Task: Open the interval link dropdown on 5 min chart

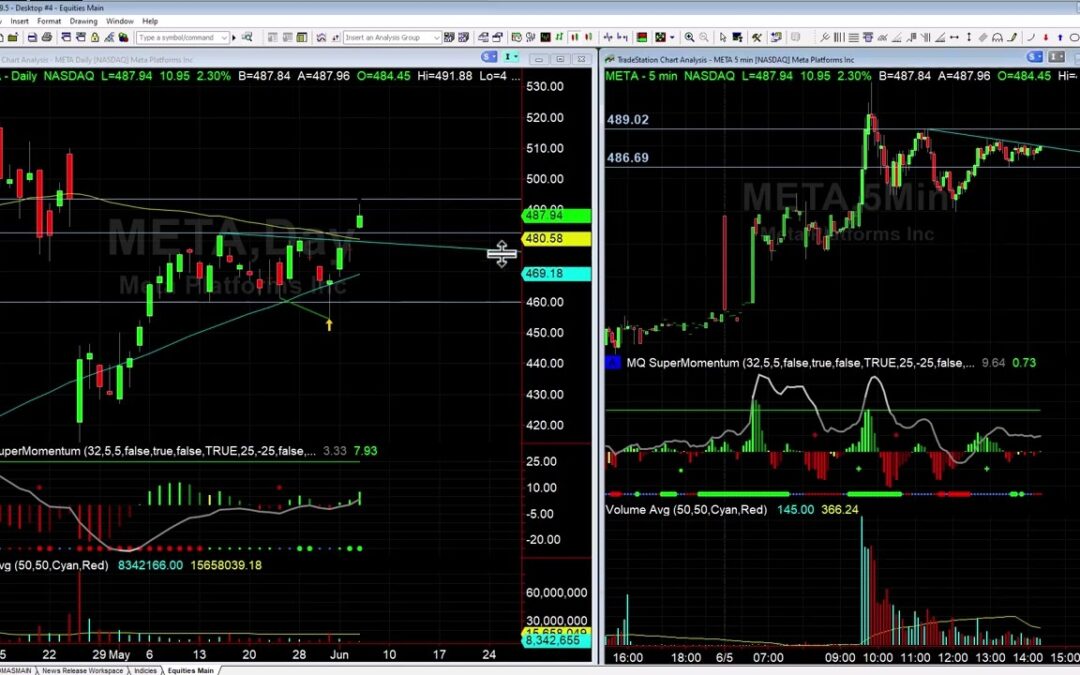Action: click(x=1057, y=57)
